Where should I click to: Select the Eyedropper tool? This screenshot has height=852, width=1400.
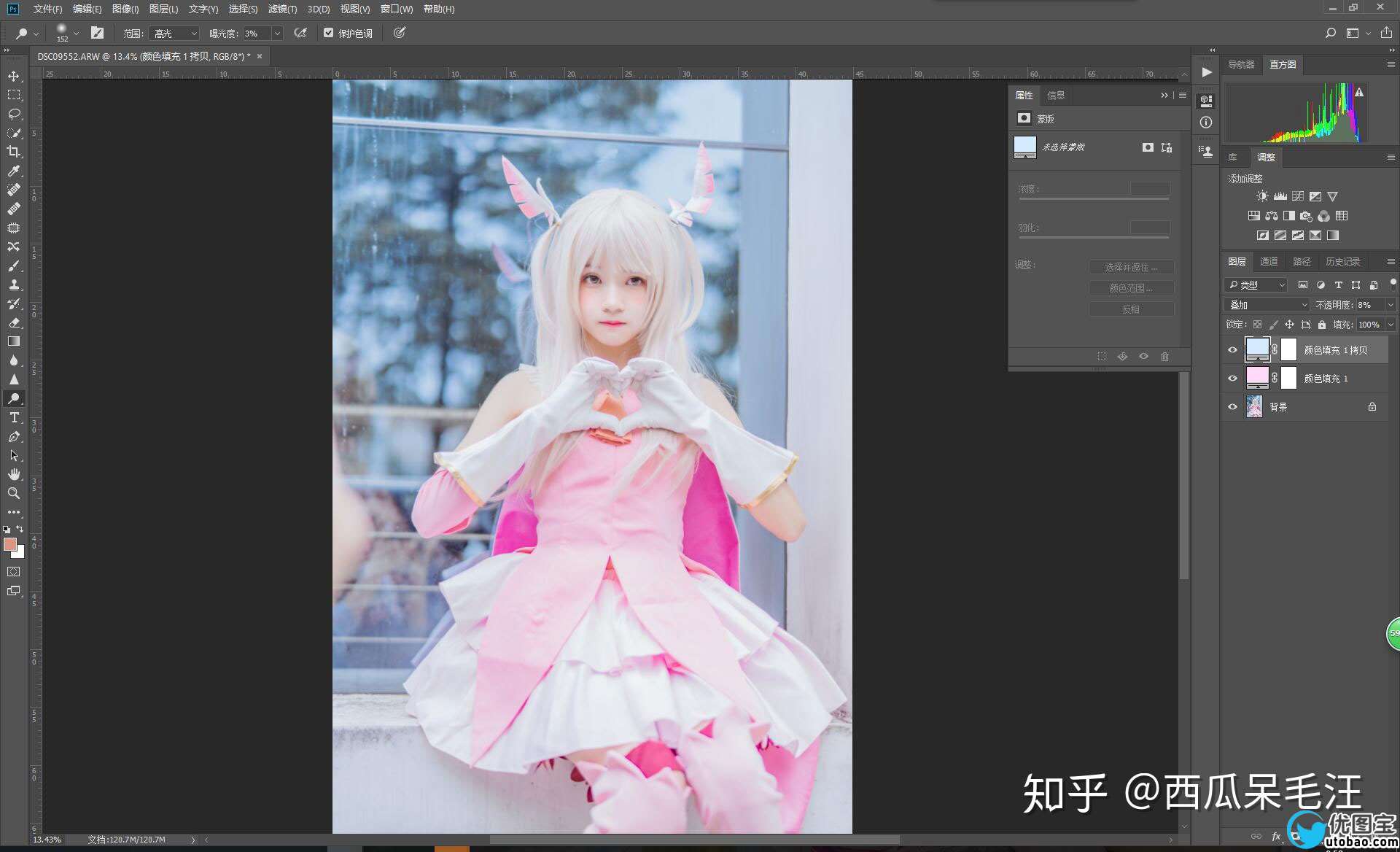pos(14,171)
